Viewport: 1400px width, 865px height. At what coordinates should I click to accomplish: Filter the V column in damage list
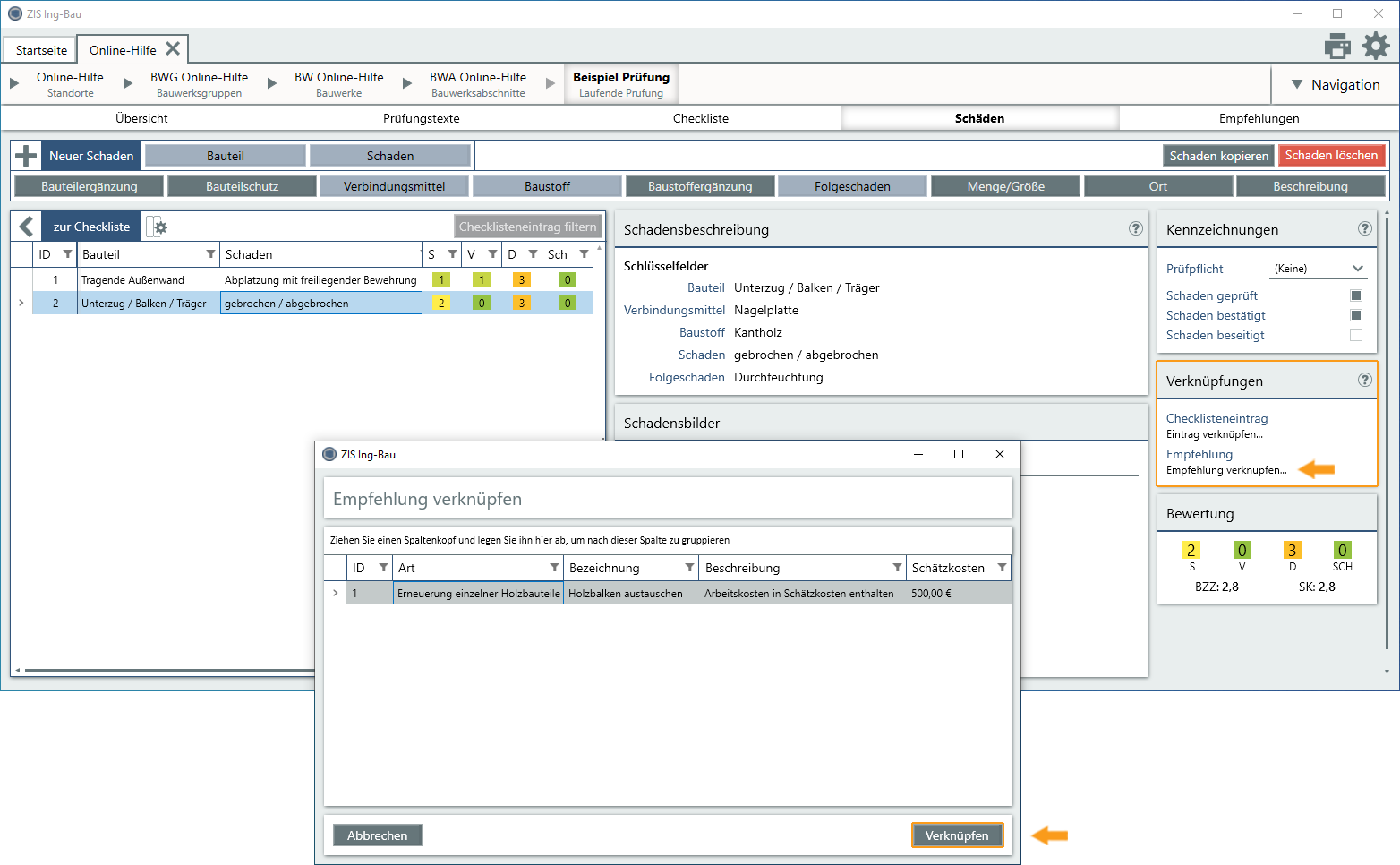(x=492, y=254)
